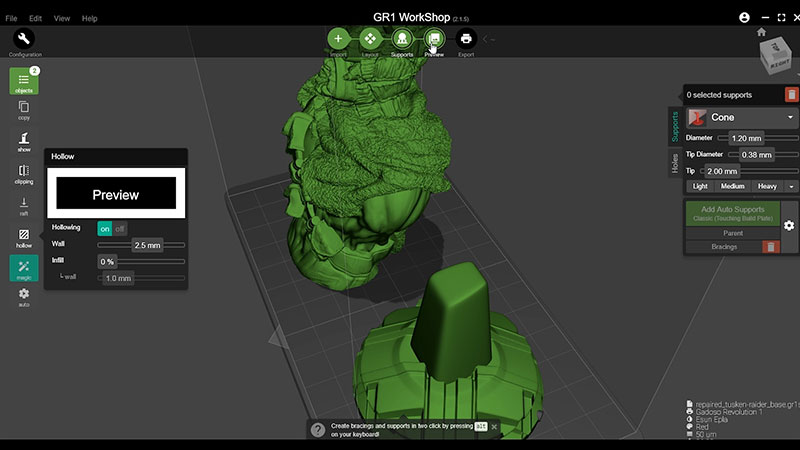The width and height of the screenshot is (800, 450).
Task: Go to the Layout step icon
Action: tap(369, 39)
